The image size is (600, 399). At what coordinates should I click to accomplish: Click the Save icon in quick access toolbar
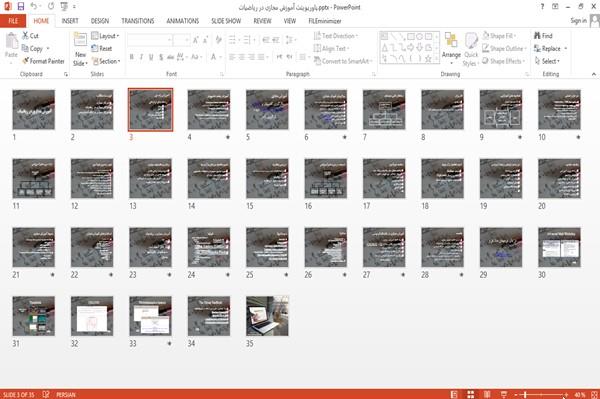tap(21, 6)
